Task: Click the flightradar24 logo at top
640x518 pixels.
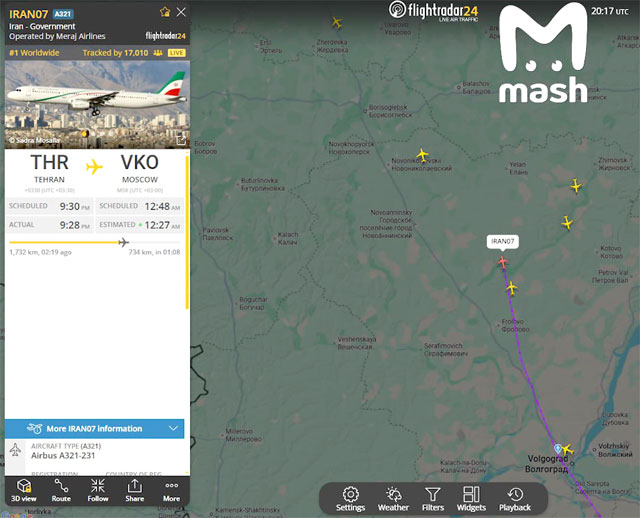Action: (x=433, y=11)
